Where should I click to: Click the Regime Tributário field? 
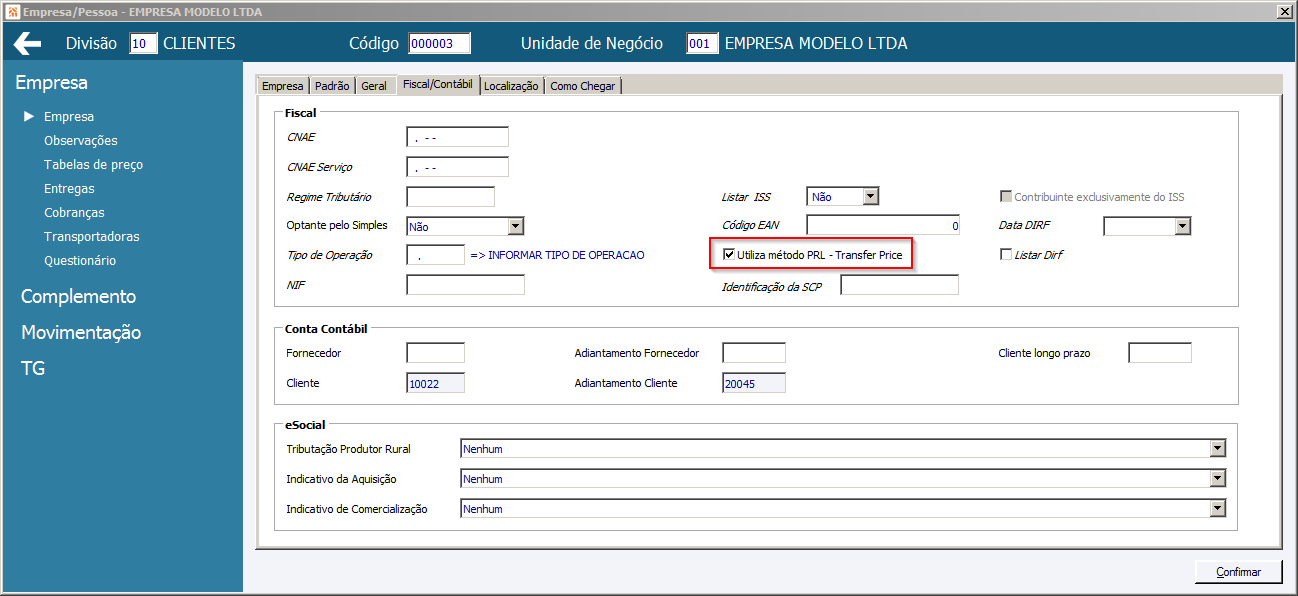pos(451,197)
